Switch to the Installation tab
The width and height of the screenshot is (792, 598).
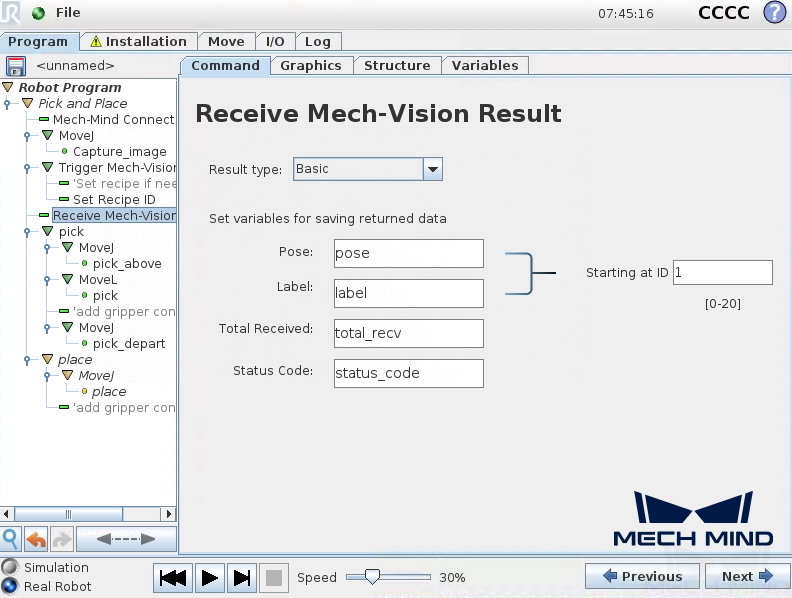click(138, 41)
